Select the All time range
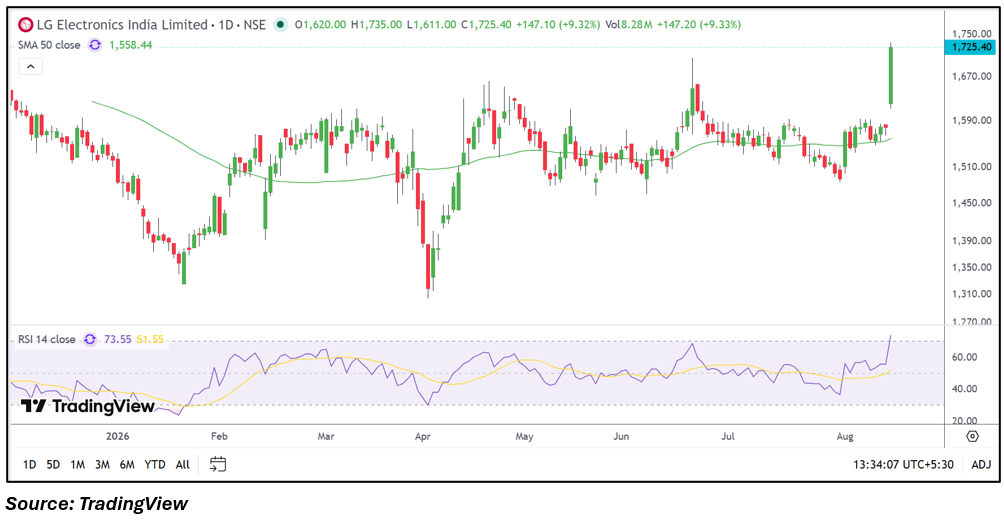Image resolution: width=1004 pixels, height=522 pixels. click(182, 465)
